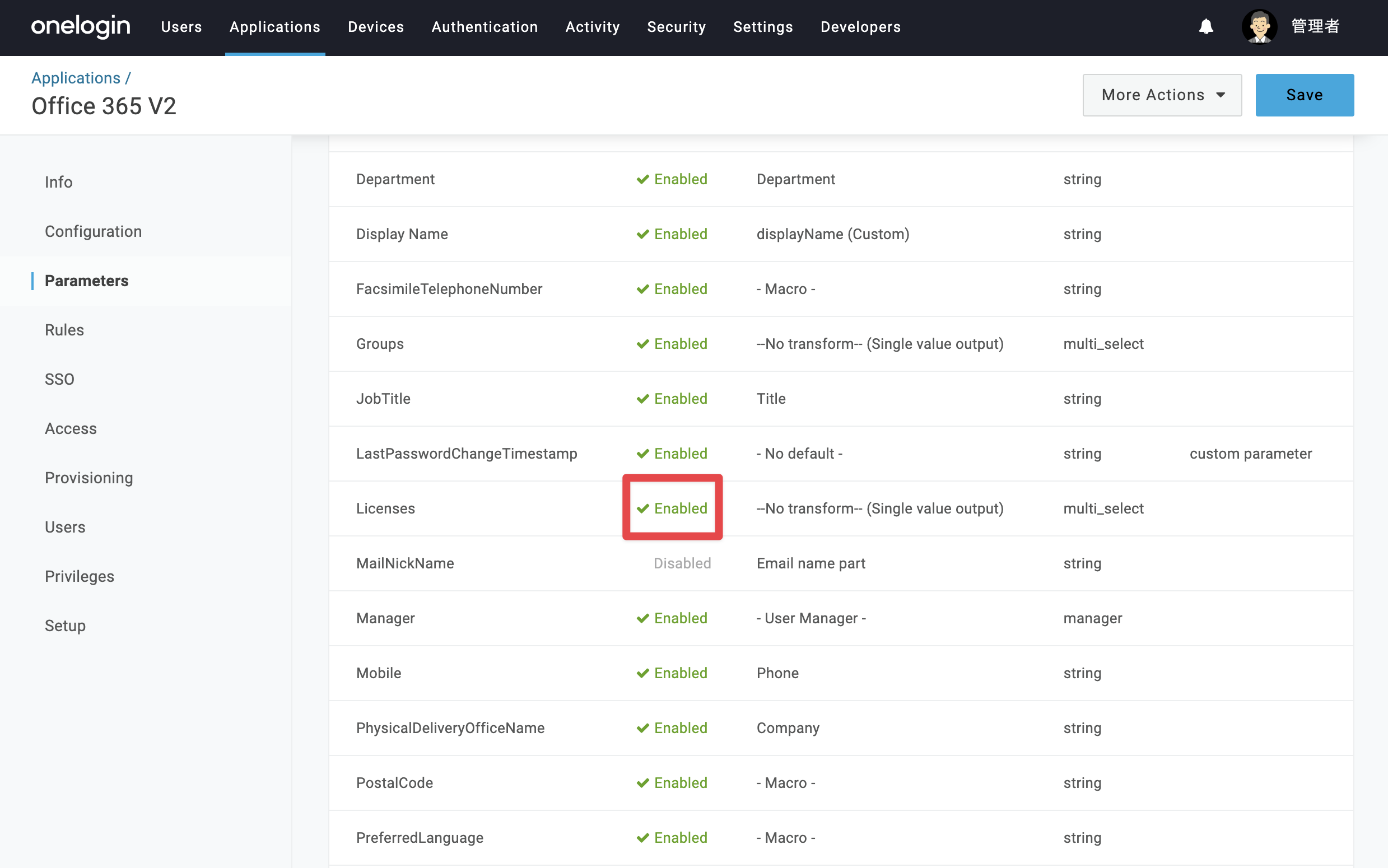
Task: Open the FacsimileTelephoneNumber parameter
Action: 841,289
